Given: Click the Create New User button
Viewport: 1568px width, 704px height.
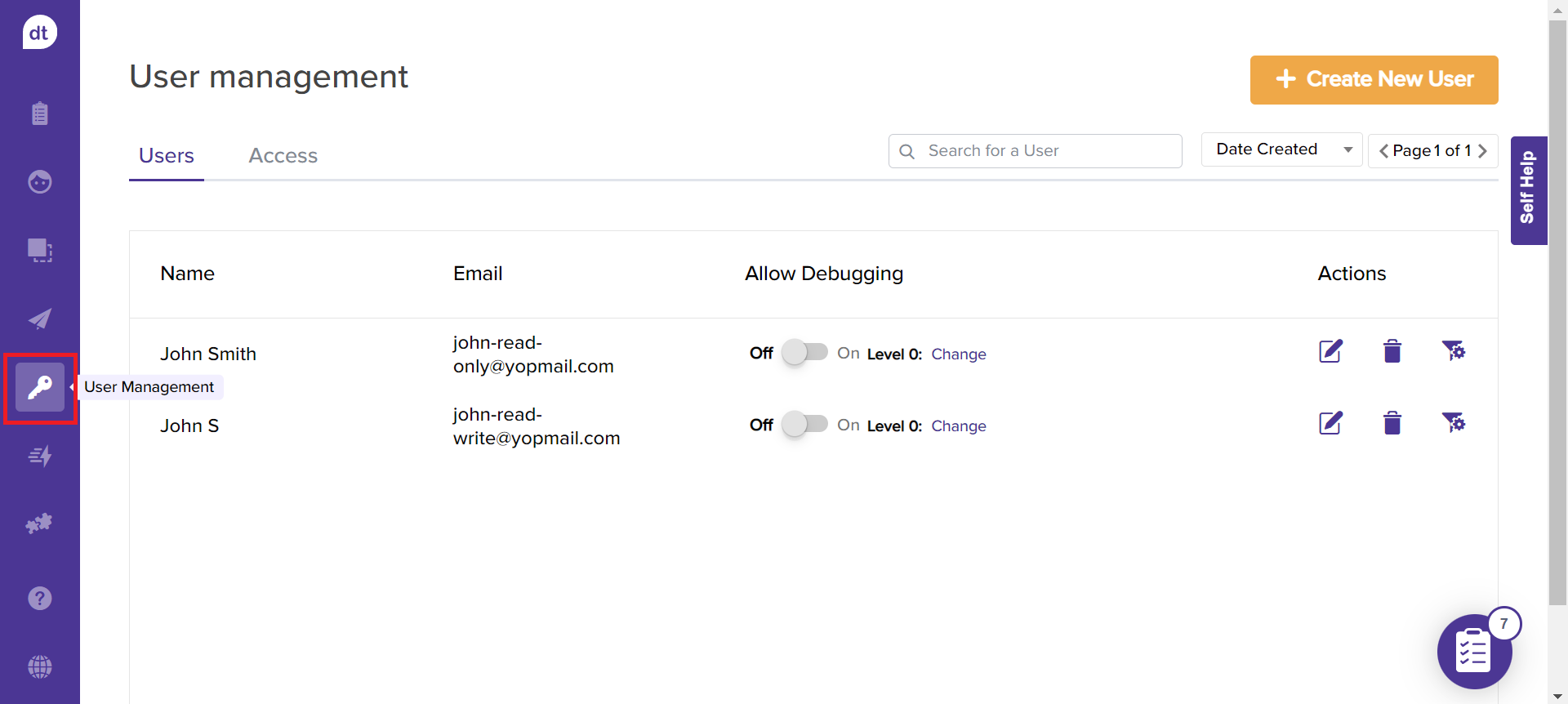Looking at the screenshot, I should point(1374,80).
